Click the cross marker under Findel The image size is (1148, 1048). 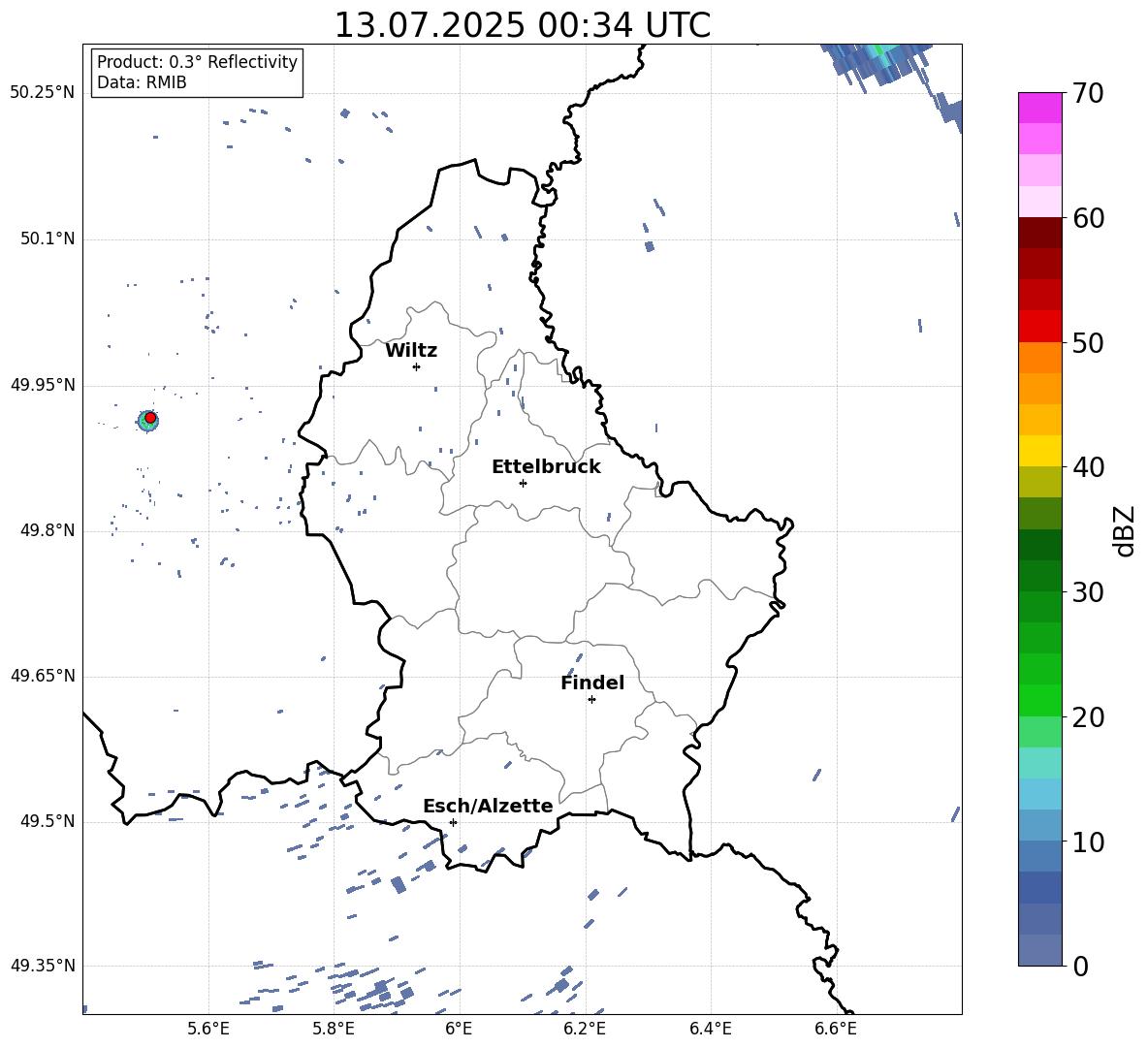coord(591,700)
